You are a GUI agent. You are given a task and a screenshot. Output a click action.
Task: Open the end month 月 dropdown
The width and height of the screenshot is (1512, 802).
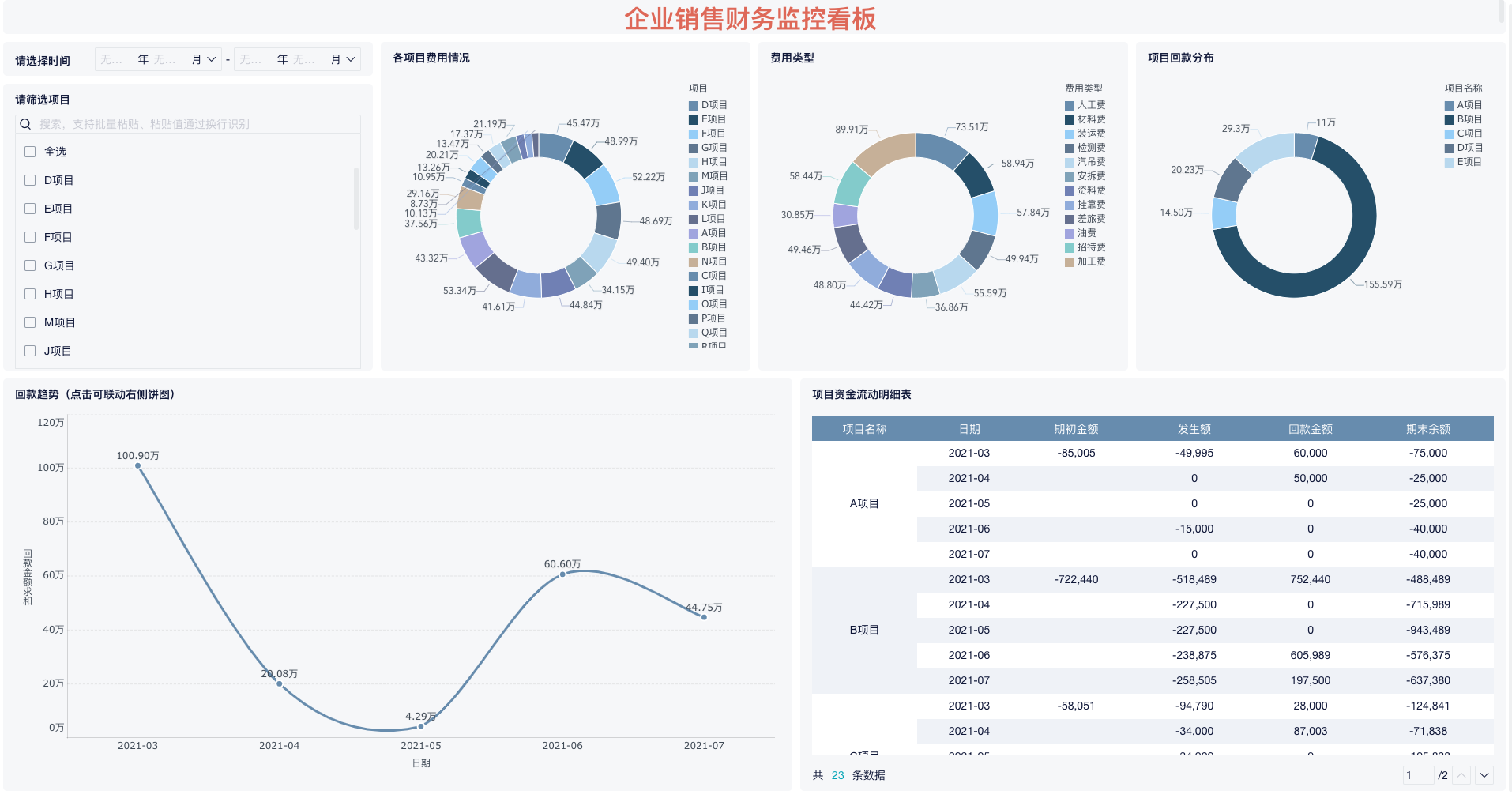pyautogui.click(x=350, y=58)
